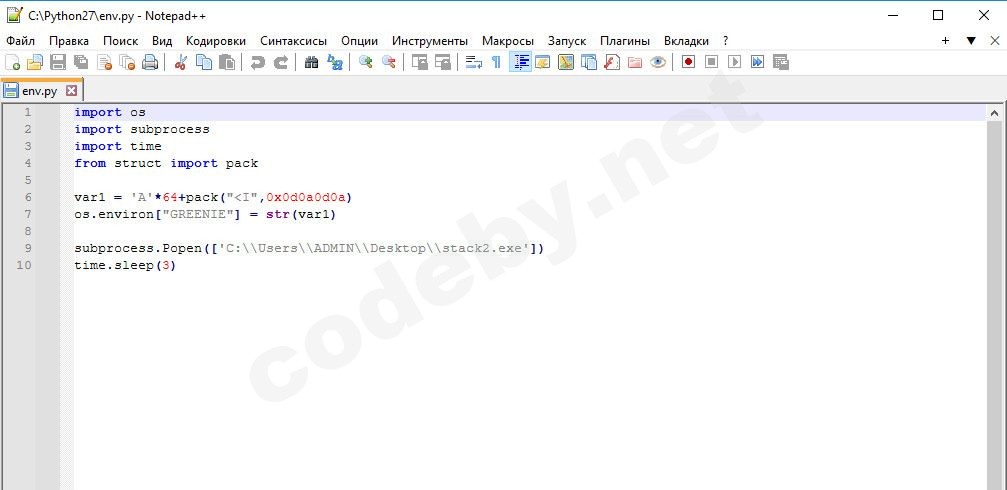Click the Redo arrow icon
Screen dimensions: 1007x490
click(x=281, y=62)
